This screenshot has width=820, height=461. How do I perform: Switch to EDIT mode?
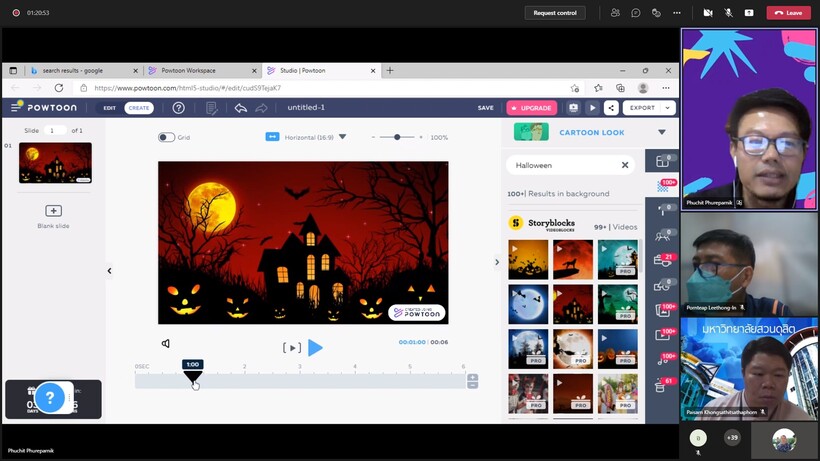pos(109,108)
